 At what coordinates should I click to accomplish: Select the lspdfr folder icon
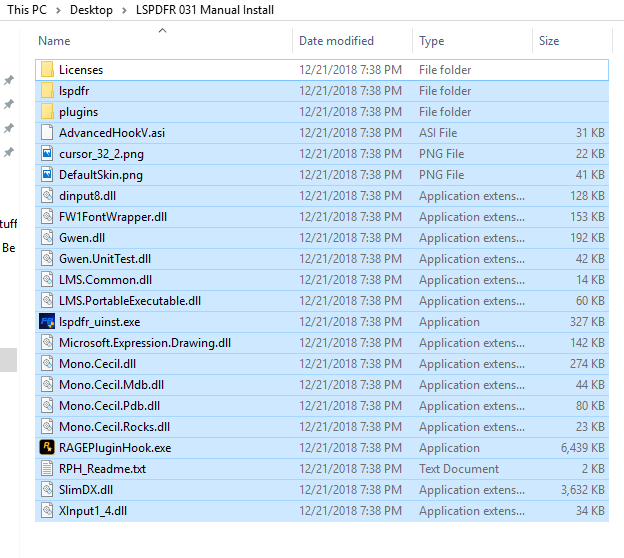[x=47, y=91]
